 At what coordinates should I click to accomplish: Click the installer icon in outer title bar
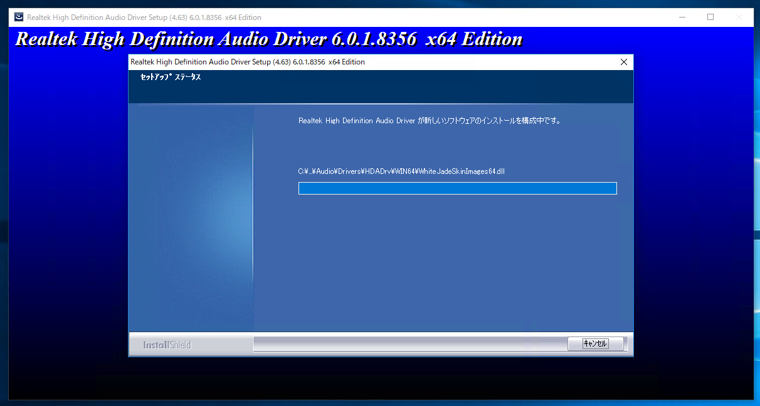(18, 17)
